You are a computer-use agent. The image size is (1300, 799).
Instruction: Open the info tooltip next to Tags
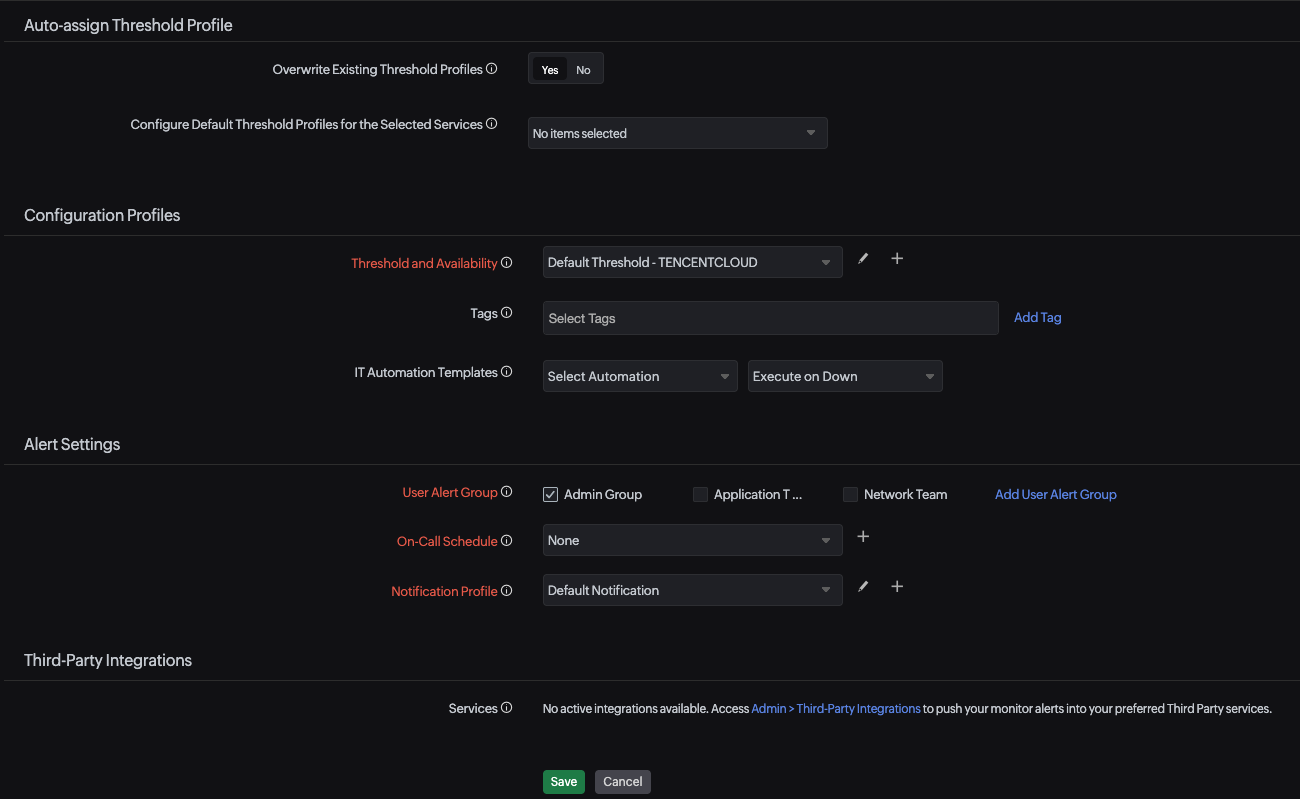coord(508,312)
